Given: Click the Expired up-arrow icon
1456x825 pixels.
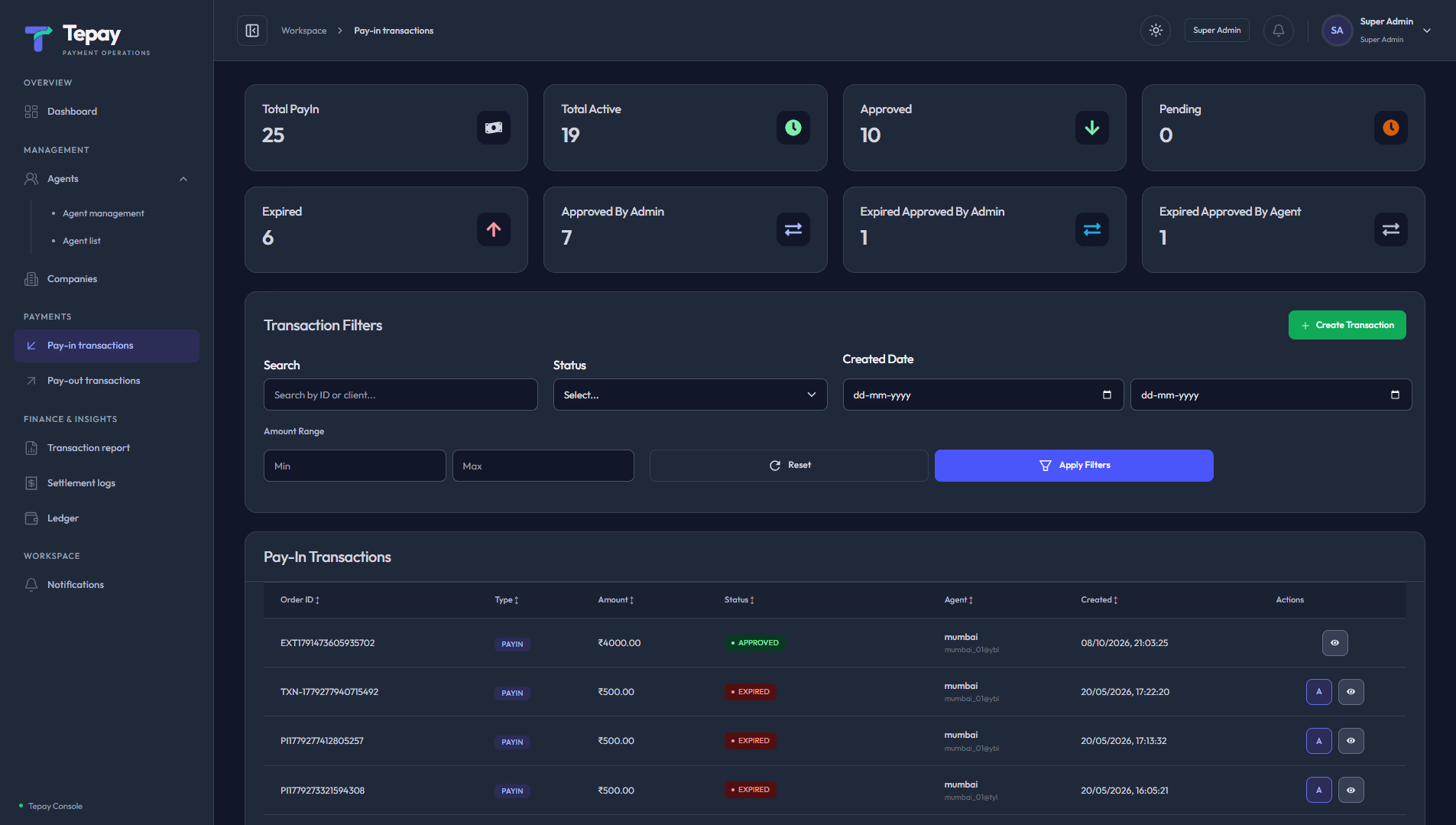Looking at the screenshot, I should pos(494,229).
